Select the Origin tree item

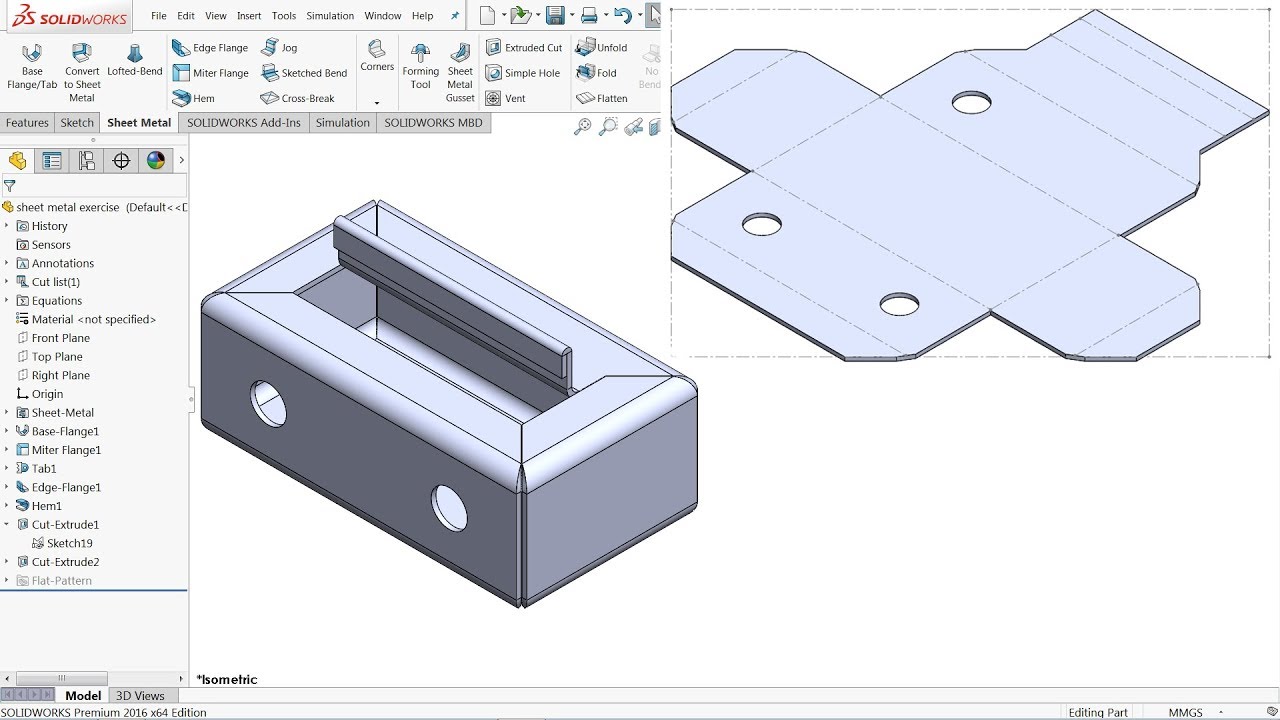point(39,394)
